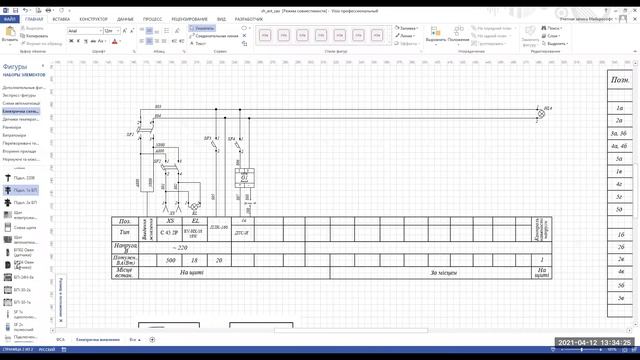Pick the SF 1х однополюсний breaker shape
This screenshot has width=640, height=360.
point(20,314)
